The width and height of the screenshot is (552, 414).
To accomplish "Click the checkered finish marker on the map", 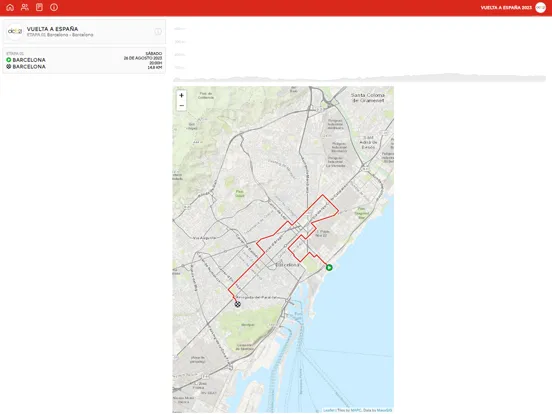I will tap(238, 304).
